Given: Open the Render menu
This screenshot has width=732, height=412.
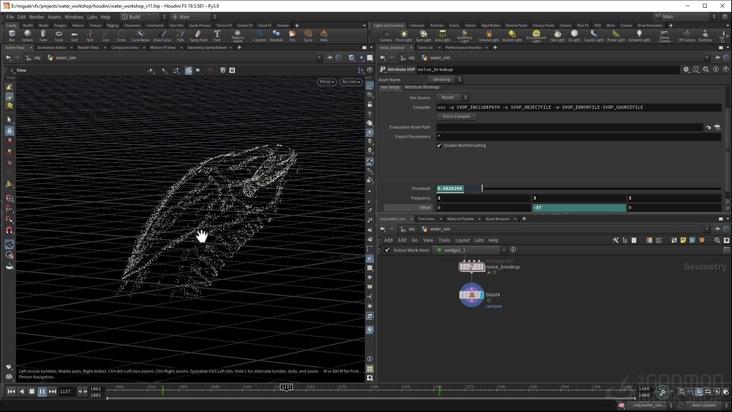Looking at the screenshot, I should (x=36, y=17).
